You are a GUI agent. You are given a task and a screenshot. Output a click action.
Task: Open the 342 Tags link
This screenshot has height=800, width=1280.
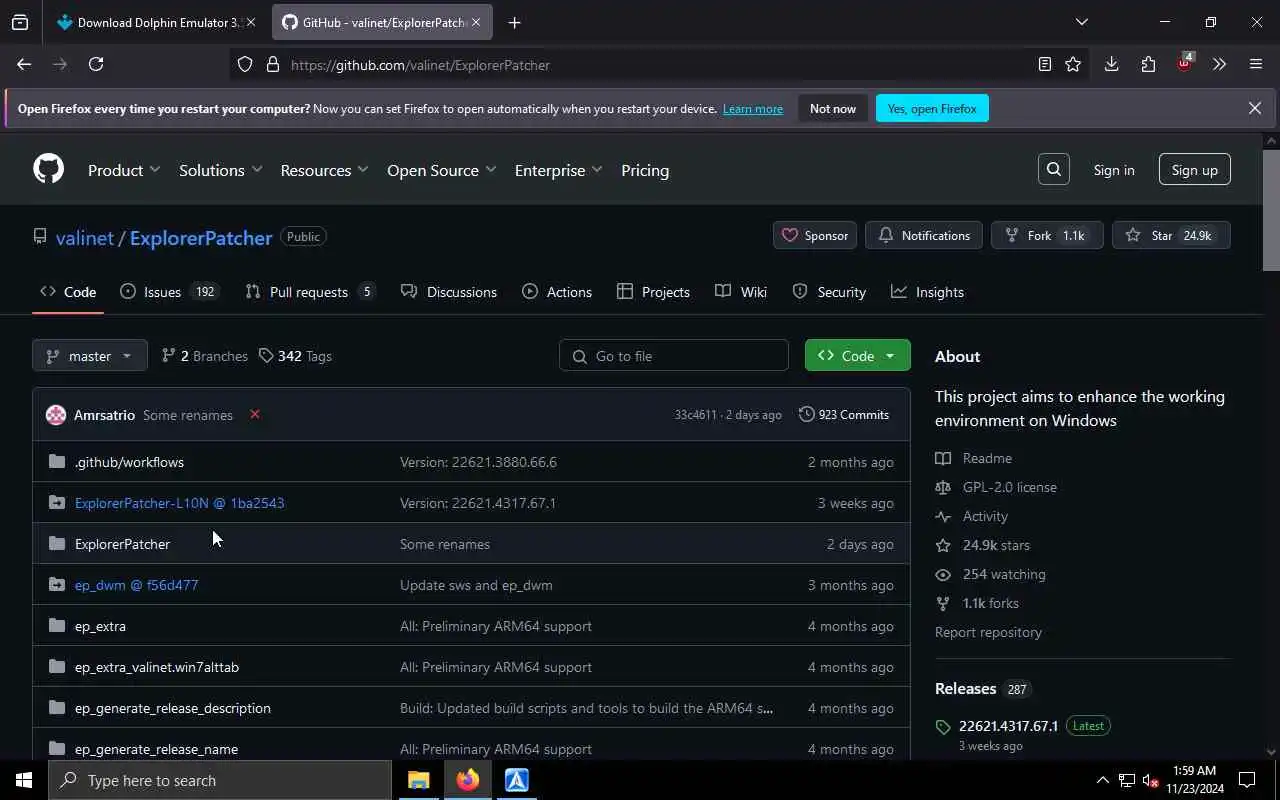(x=295, y=356)
